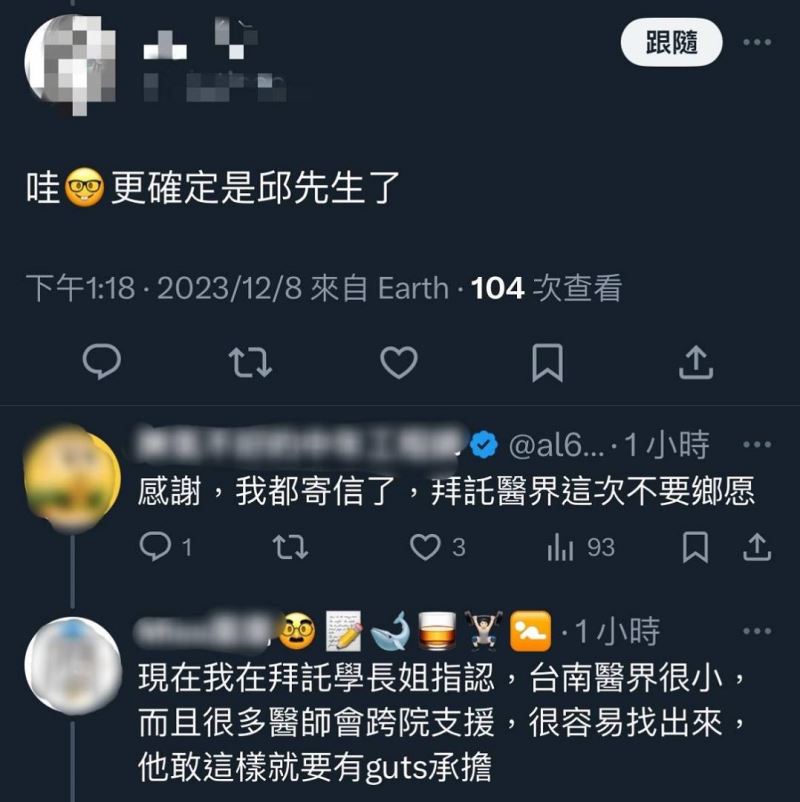Bookmark the verified user's reply
This screenshot has width=800, height=802.
pyautogui.click(x=696, y=547)
